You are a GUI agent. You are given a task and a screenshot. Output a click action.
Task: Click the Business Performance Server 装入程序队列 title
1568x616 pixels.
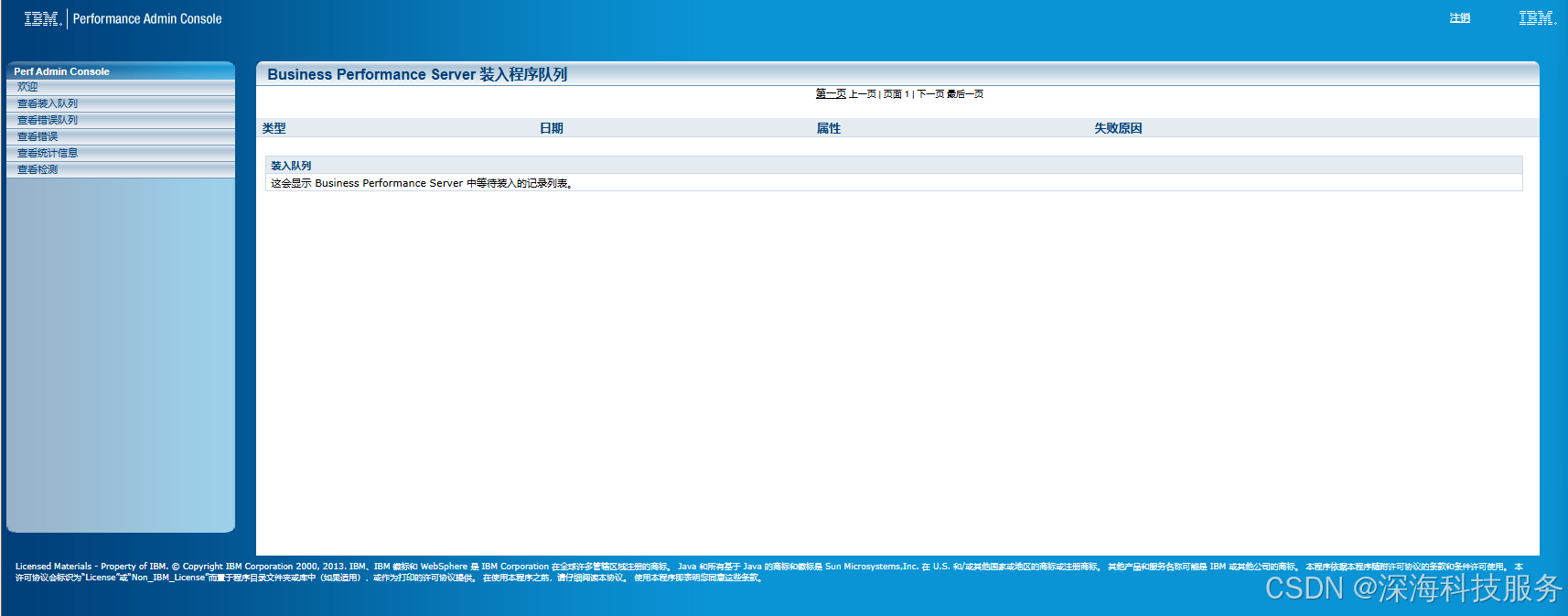point(417,74)
